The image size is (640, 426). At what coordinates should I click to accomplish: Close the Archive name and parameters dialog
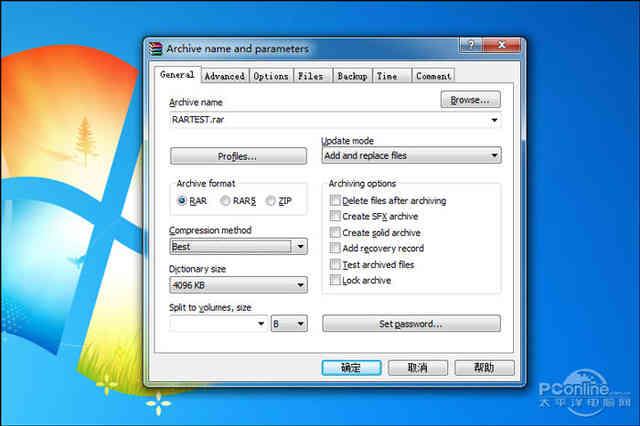[503, 46]
